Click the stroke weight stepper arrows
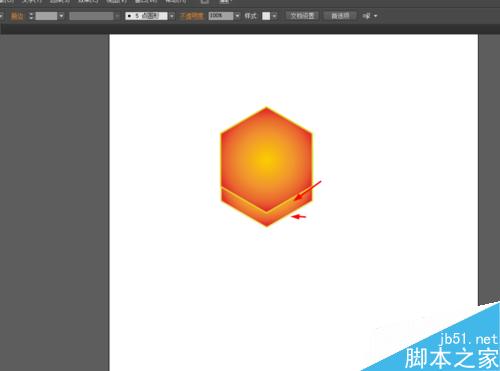 31,16
